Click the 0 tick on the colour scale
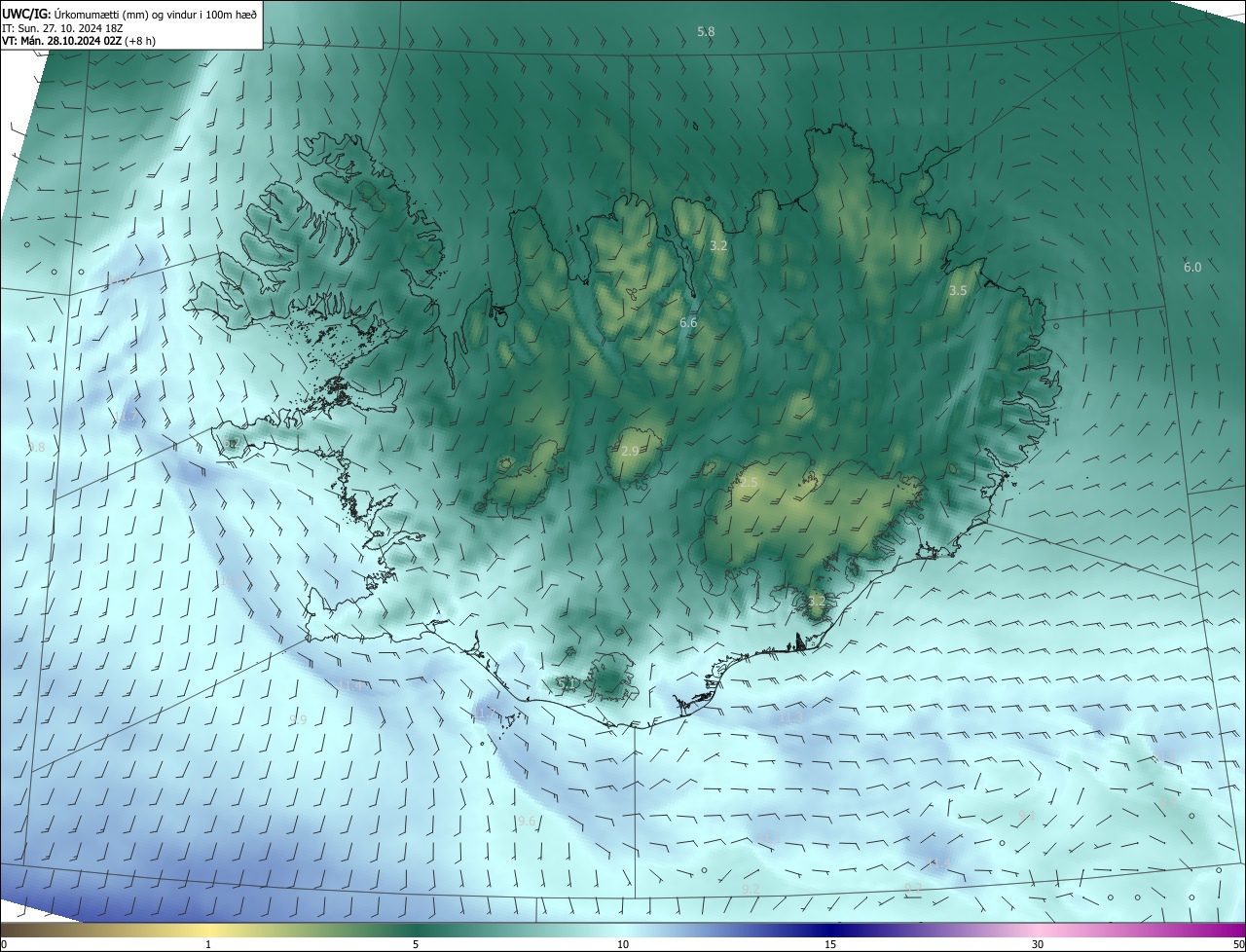Viewport: 1246px width, 952px height. click(4, 944)
